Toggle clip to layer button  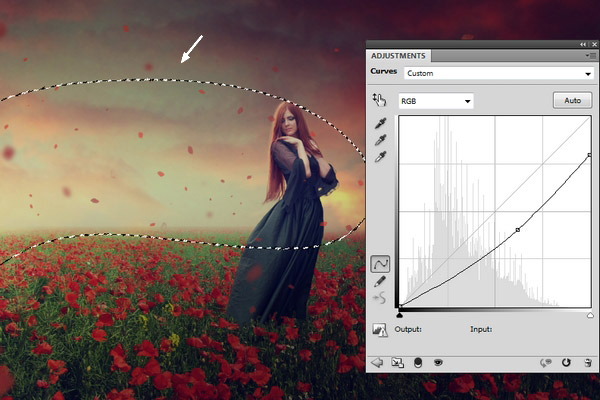417,363
